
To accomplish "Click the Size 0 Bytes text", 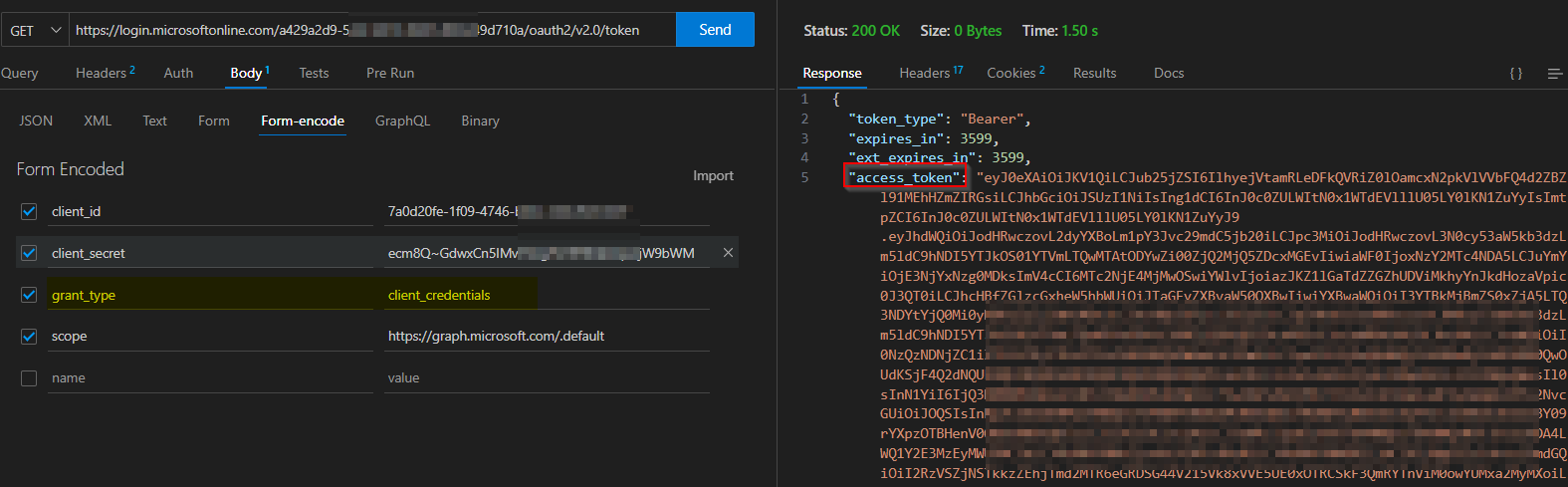I will [x=961, y=31].
